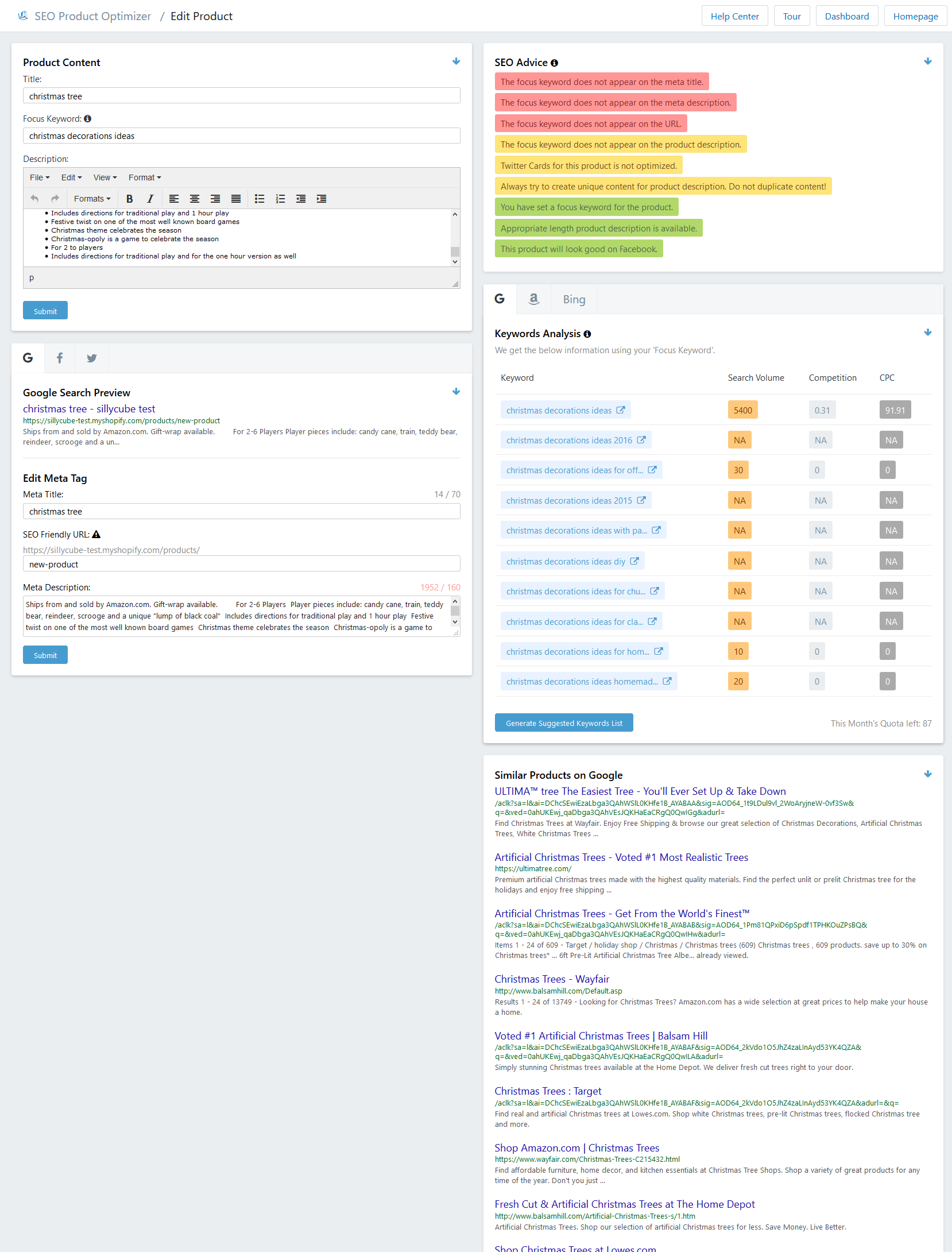Screen dimensions: 952x1252
Task: Open external link for 'christmas decorations ideas homemad...'
Action: [x=667, y=681]
